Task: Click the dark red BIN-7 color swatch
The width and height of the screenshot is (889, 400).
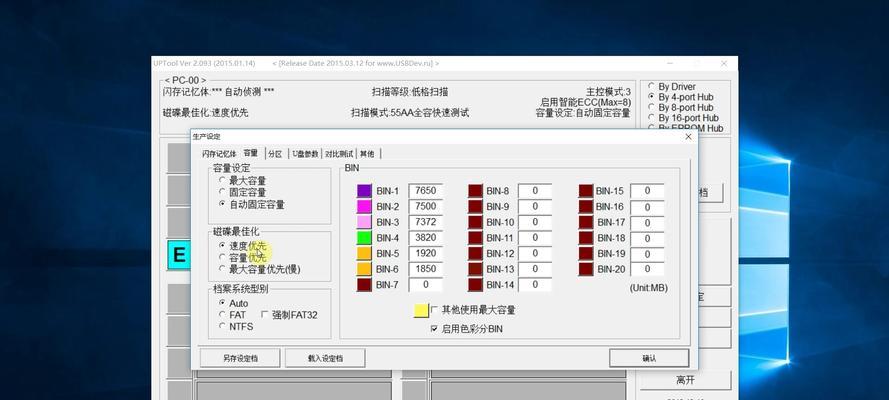Action: pos(364,284)
